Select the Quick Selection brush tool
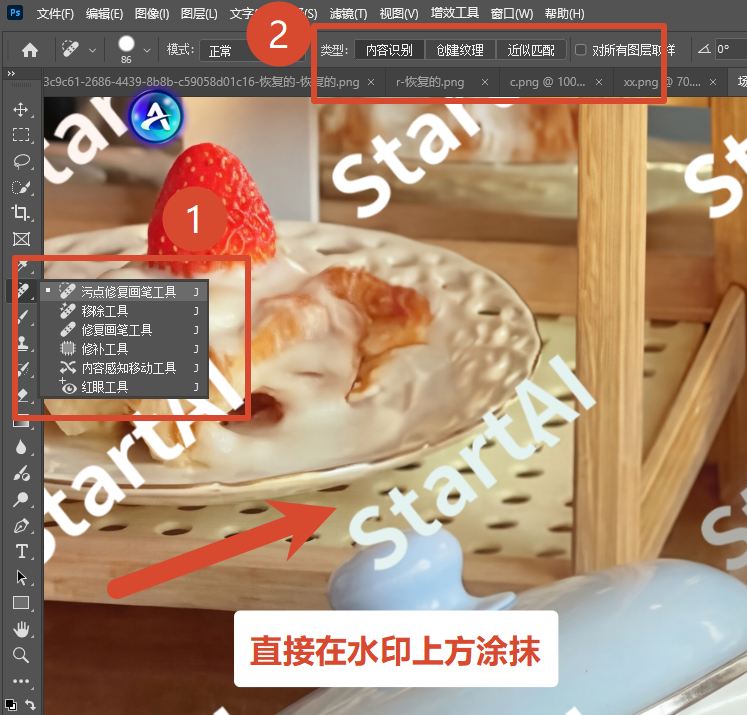 point(21,187)
